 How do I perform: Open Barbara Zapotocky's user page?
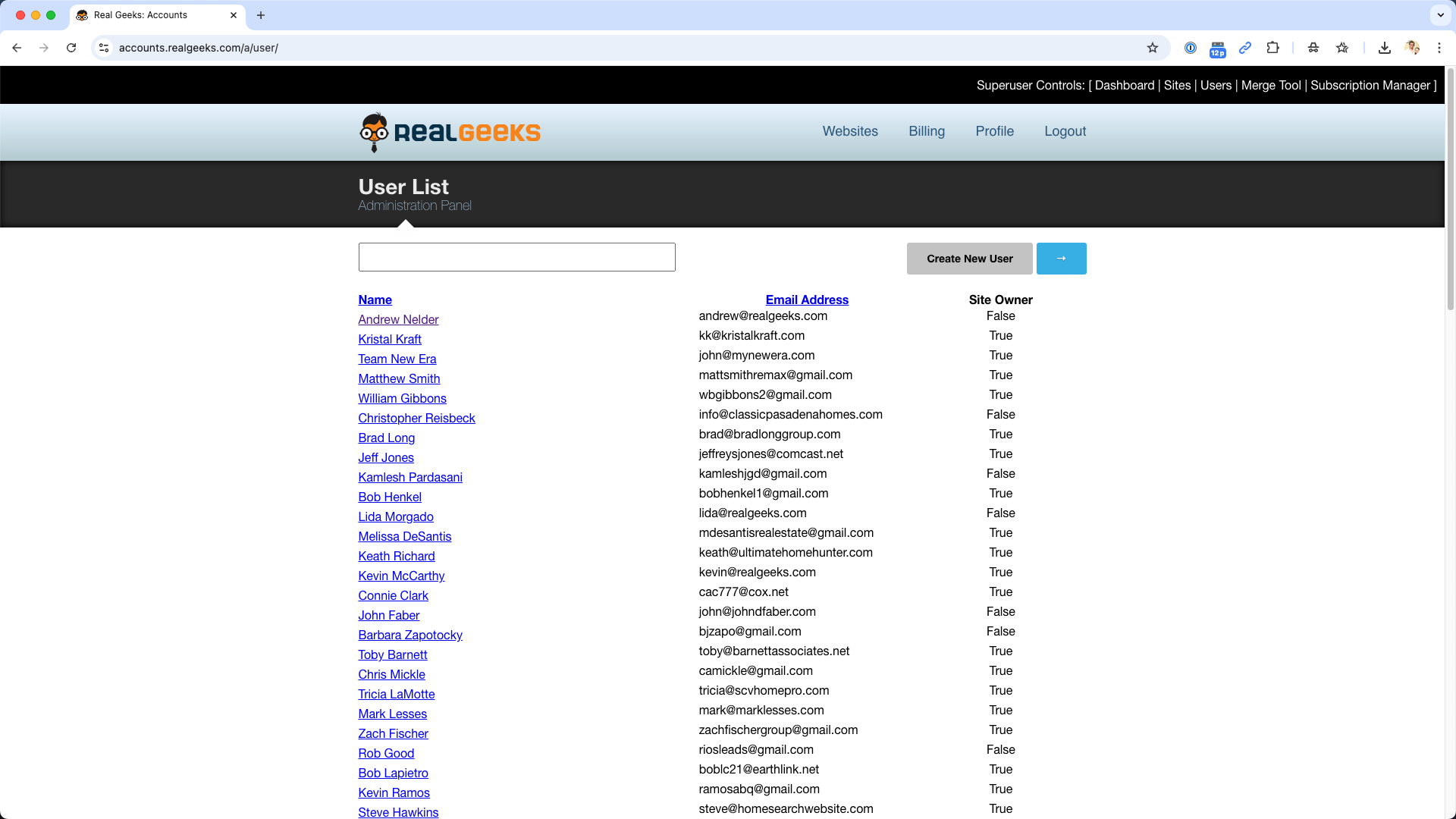pos(410,635)
